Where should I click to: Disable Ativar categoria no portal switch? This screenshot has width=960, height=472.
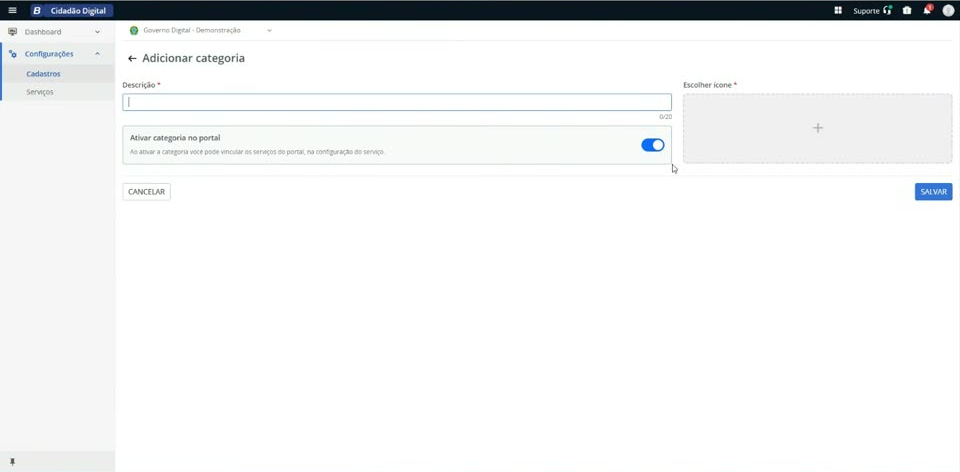point(653,145)
